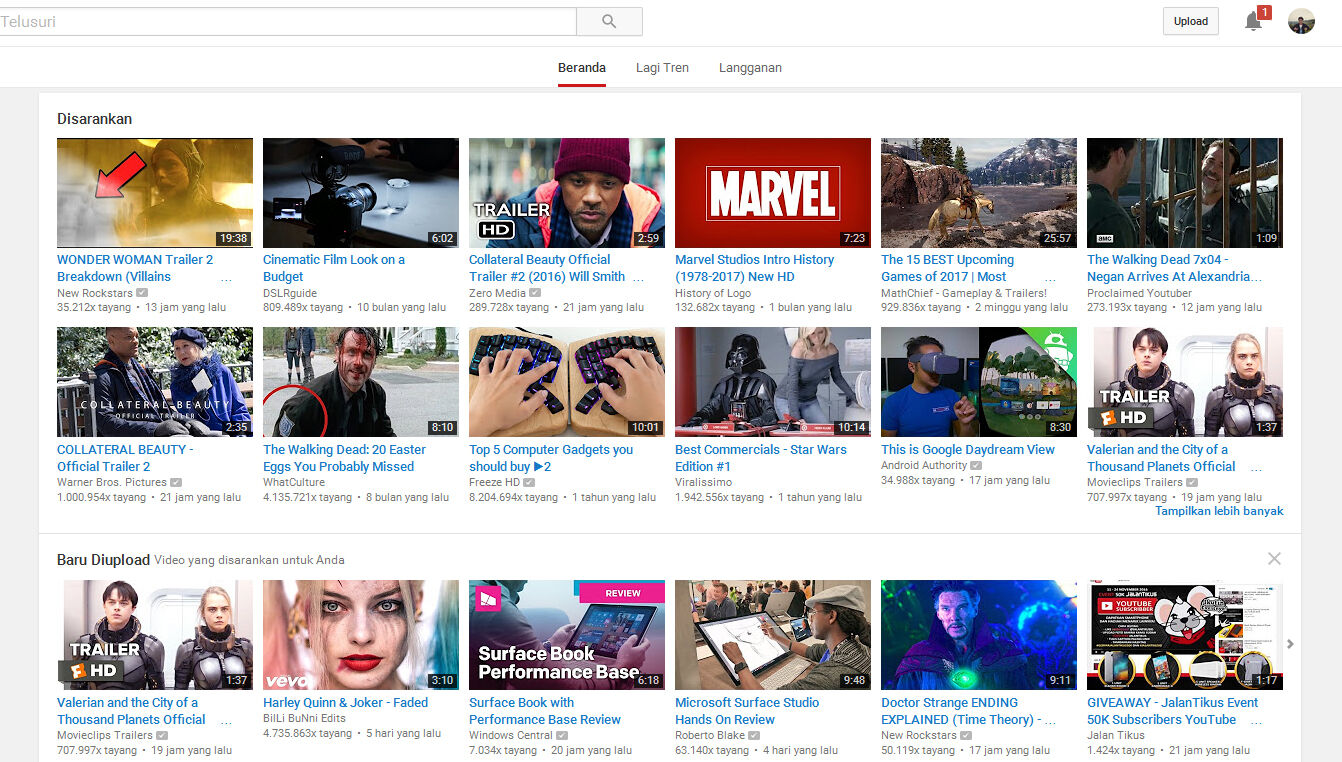Visit the History of Logo channel

713,293
